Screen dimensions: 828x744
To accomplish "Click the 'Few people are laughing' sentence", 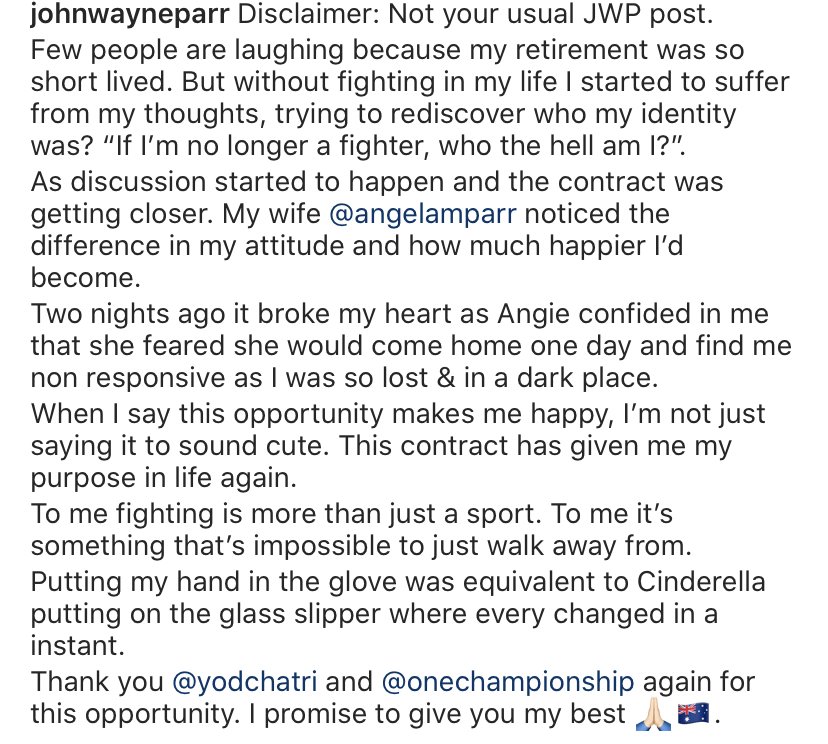I will click(x=150, y=50).
